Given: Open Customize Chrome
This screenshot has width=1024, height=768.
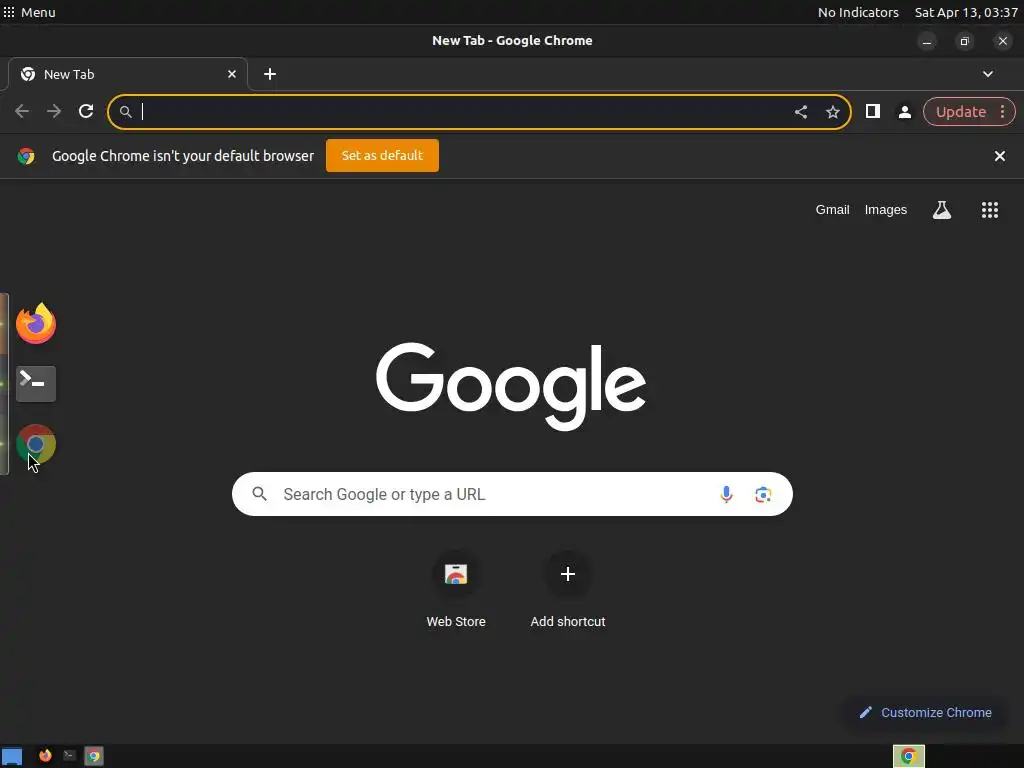Looking at the screenshot, I should tap(926, 712).
